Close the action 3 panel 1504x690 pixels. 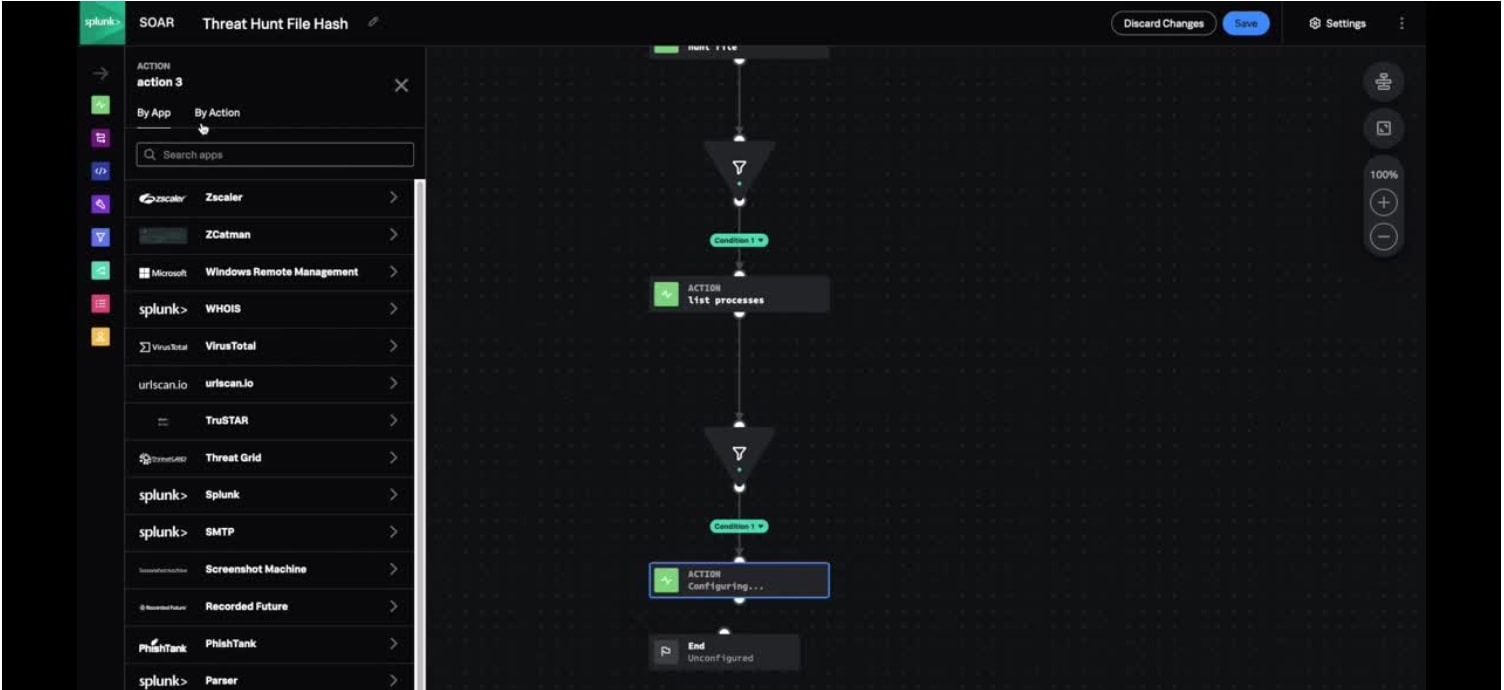coord(401,86)
